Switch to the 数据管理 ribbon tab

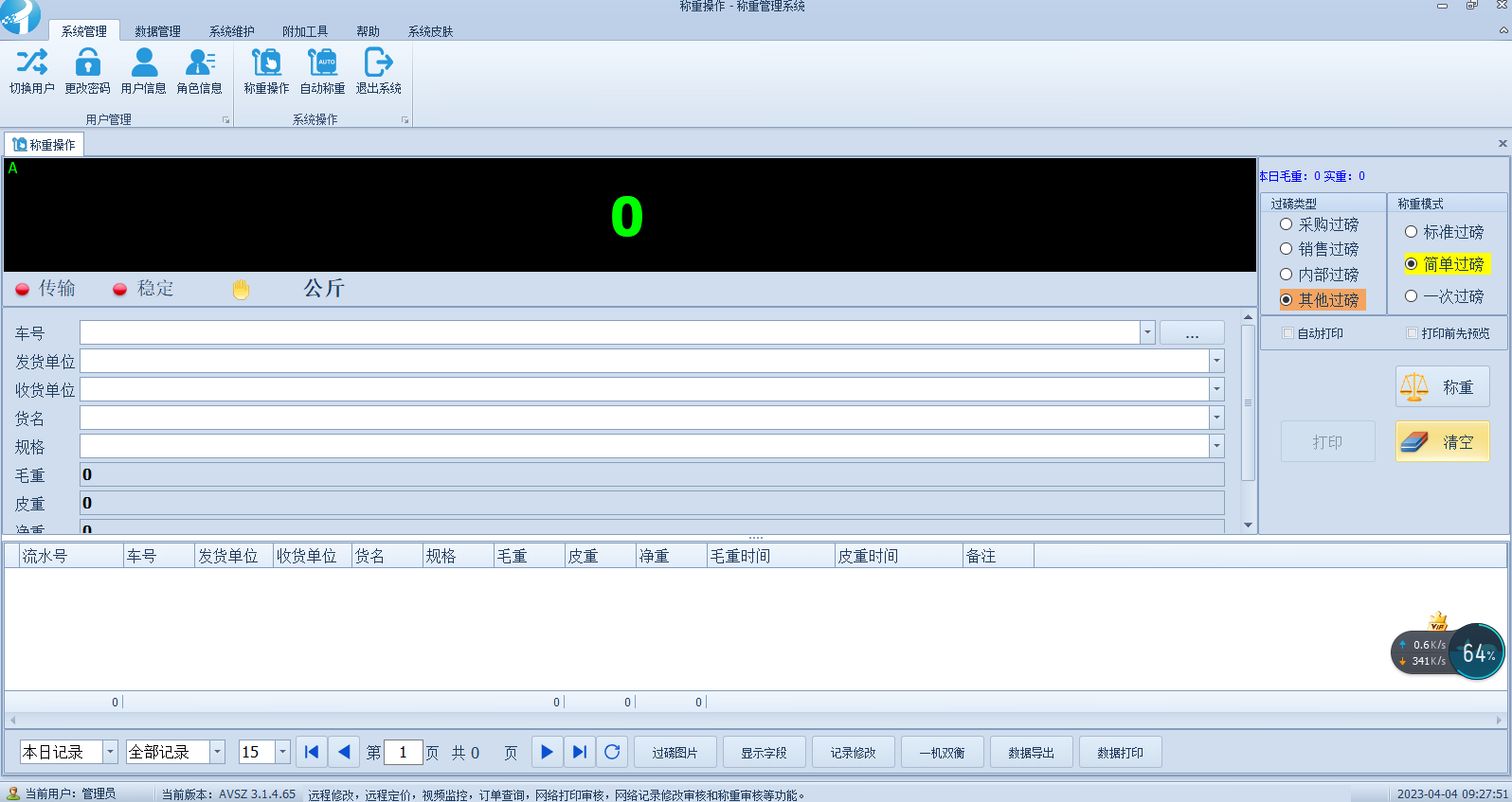point(157,31)
